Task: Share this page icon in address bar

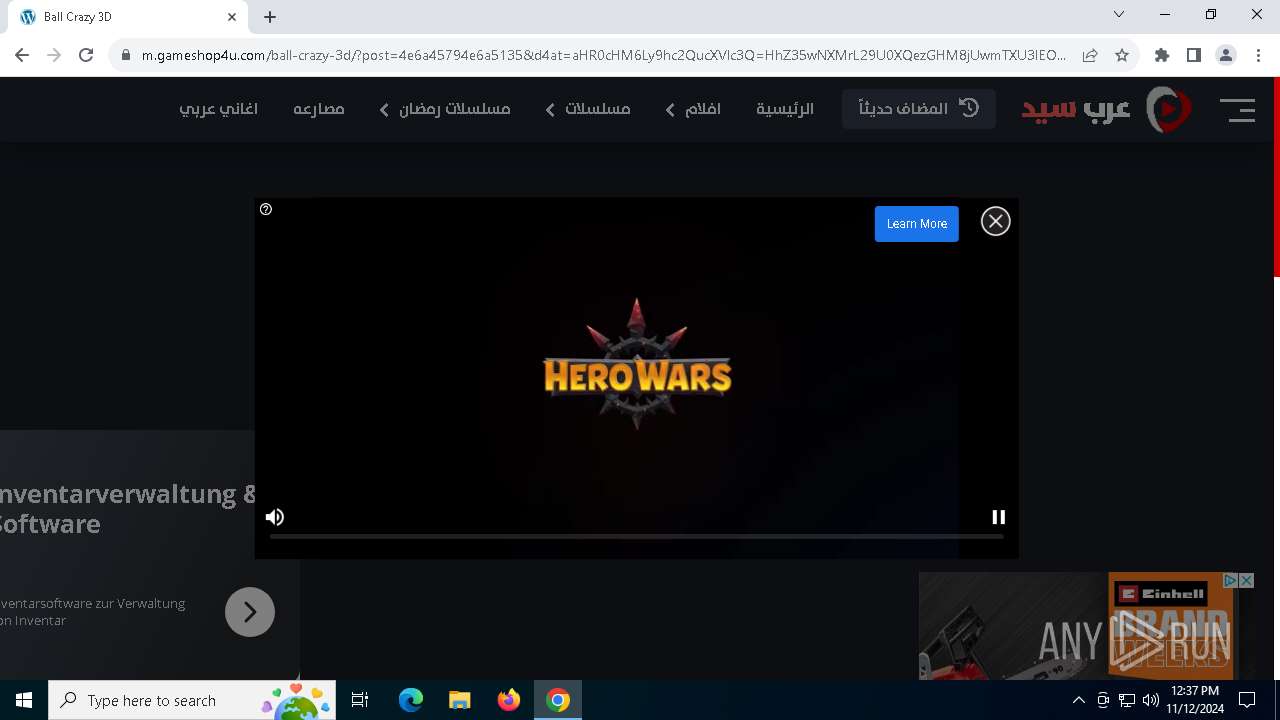Action: (x=1090, y=56)
